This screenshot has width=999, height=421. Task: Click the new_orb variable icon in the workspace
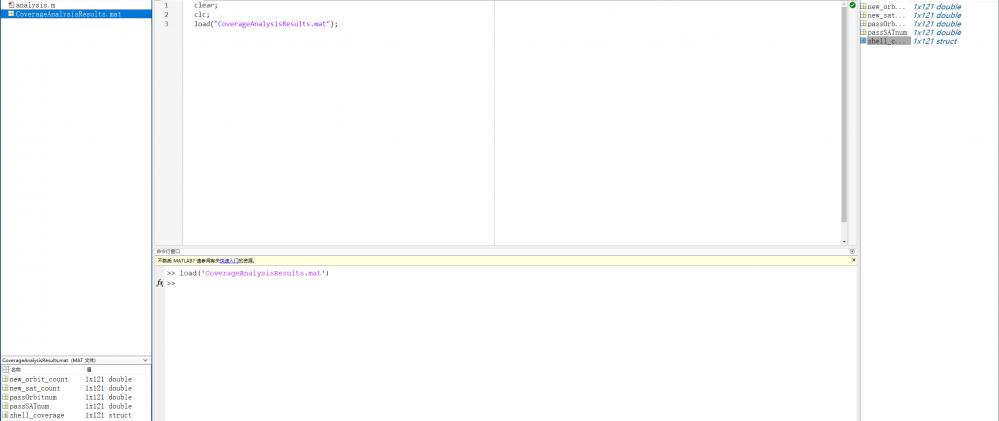[x=863, y=7]
